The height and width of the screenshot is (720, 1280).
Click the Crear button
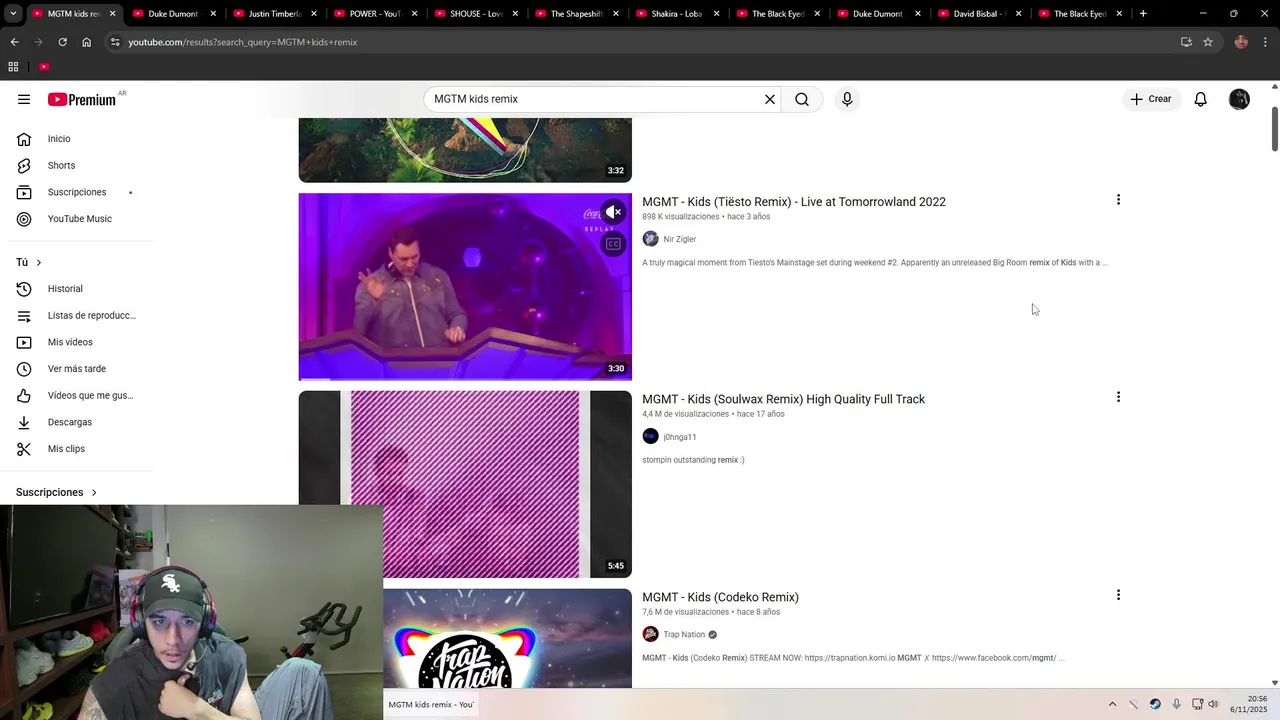[1151, 99]
